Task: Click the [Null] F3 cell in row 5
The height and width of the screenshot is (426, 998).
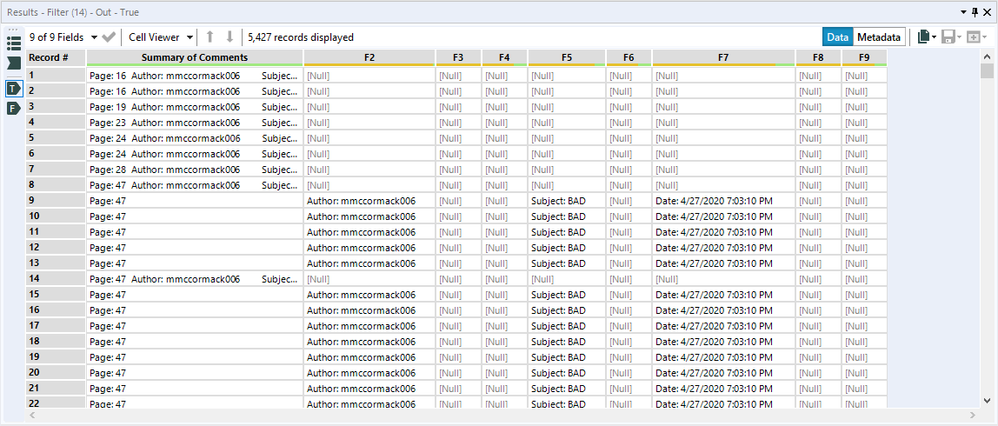Action: pyautogui.click(x=458, y=138)
